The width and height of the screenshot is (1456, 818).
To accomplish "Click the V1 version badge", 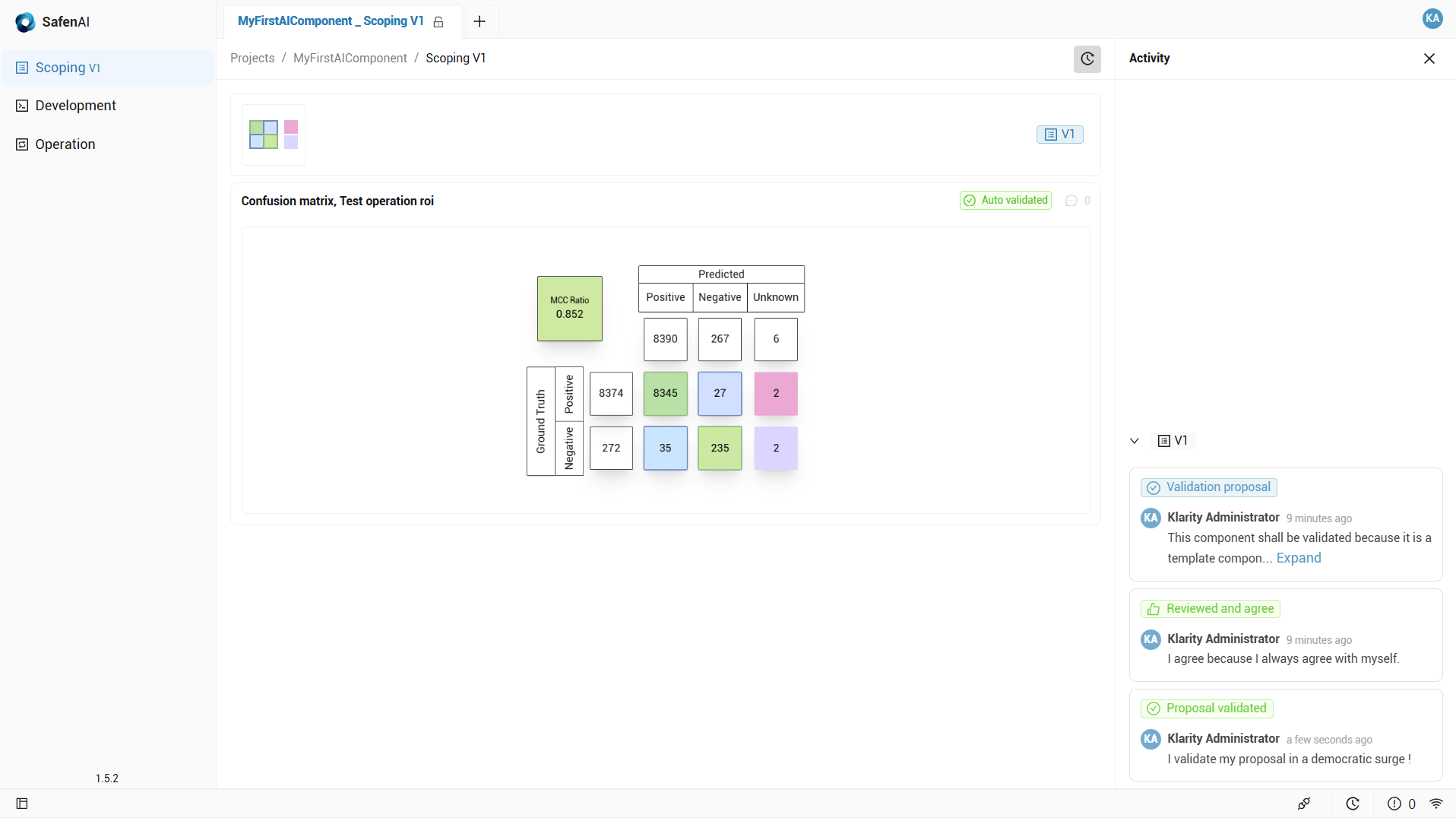I will click(x=1059, y=135).
